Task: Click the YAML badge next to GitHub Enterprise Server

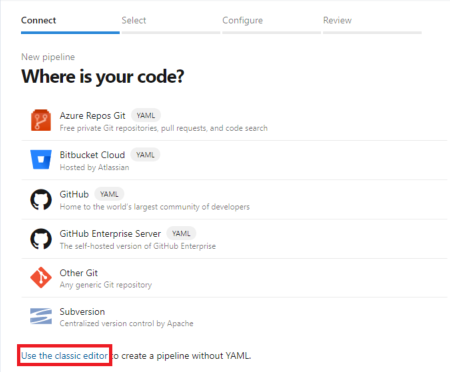Action: pos(181,234)
